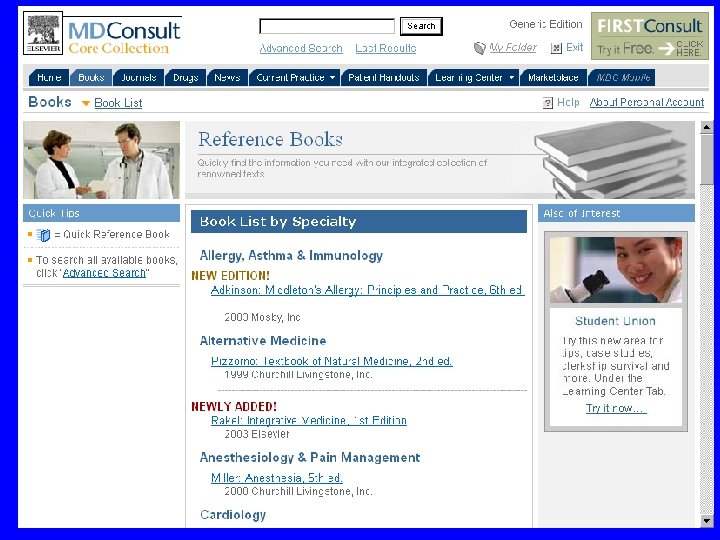Open Adkinson: Middleton's Allergy book link
Image resolution: width=720 pixels, height=540 pixels.
tap(367, 290)
